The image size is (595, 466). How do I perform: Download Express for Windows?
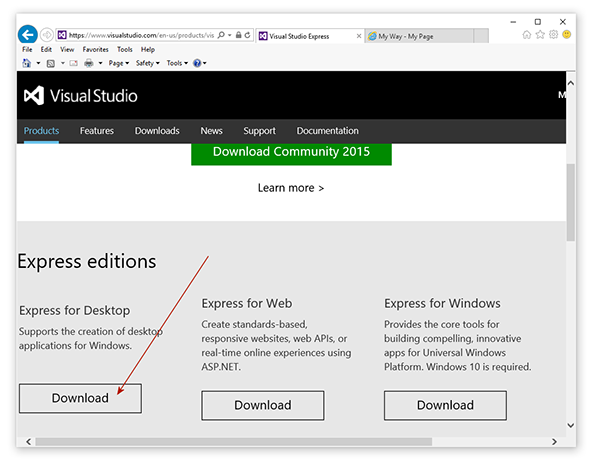(x=445, y=405)
